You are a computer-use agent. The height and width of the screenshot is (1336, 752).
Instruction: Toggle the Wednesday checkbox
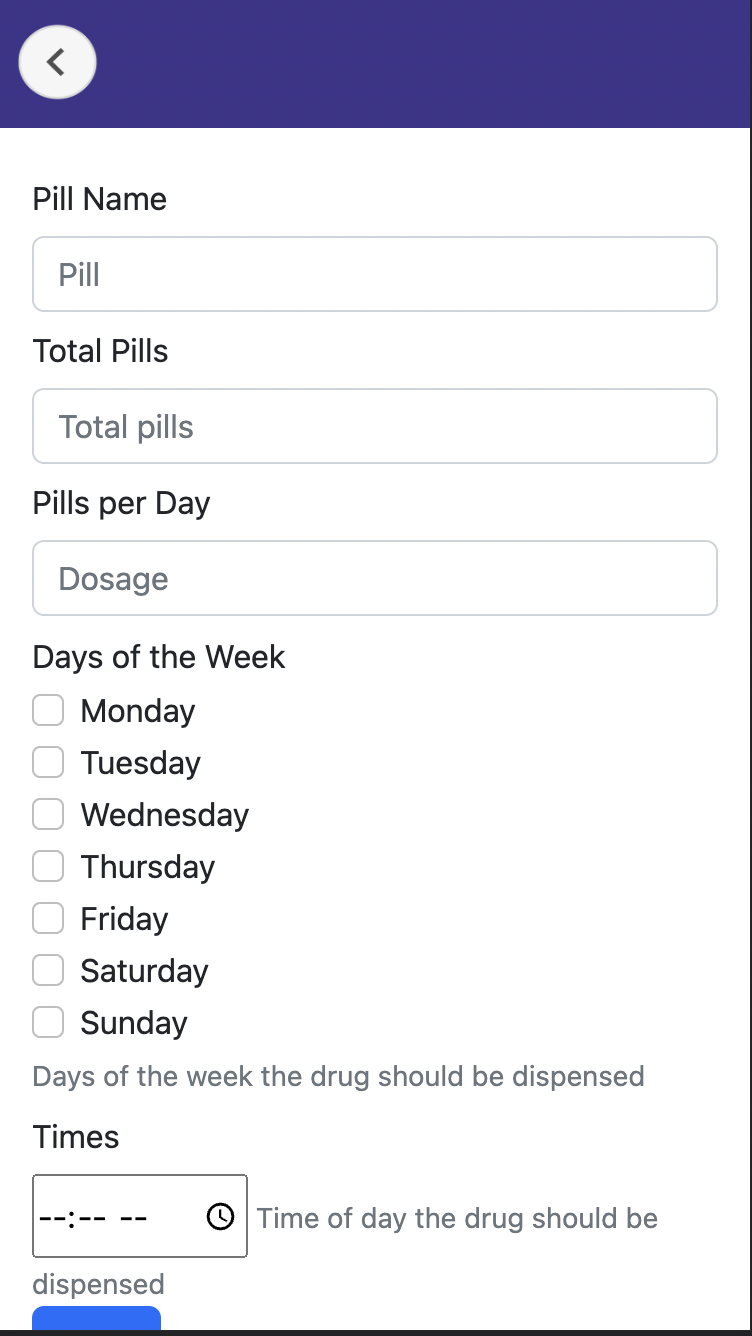pos(48,814)
